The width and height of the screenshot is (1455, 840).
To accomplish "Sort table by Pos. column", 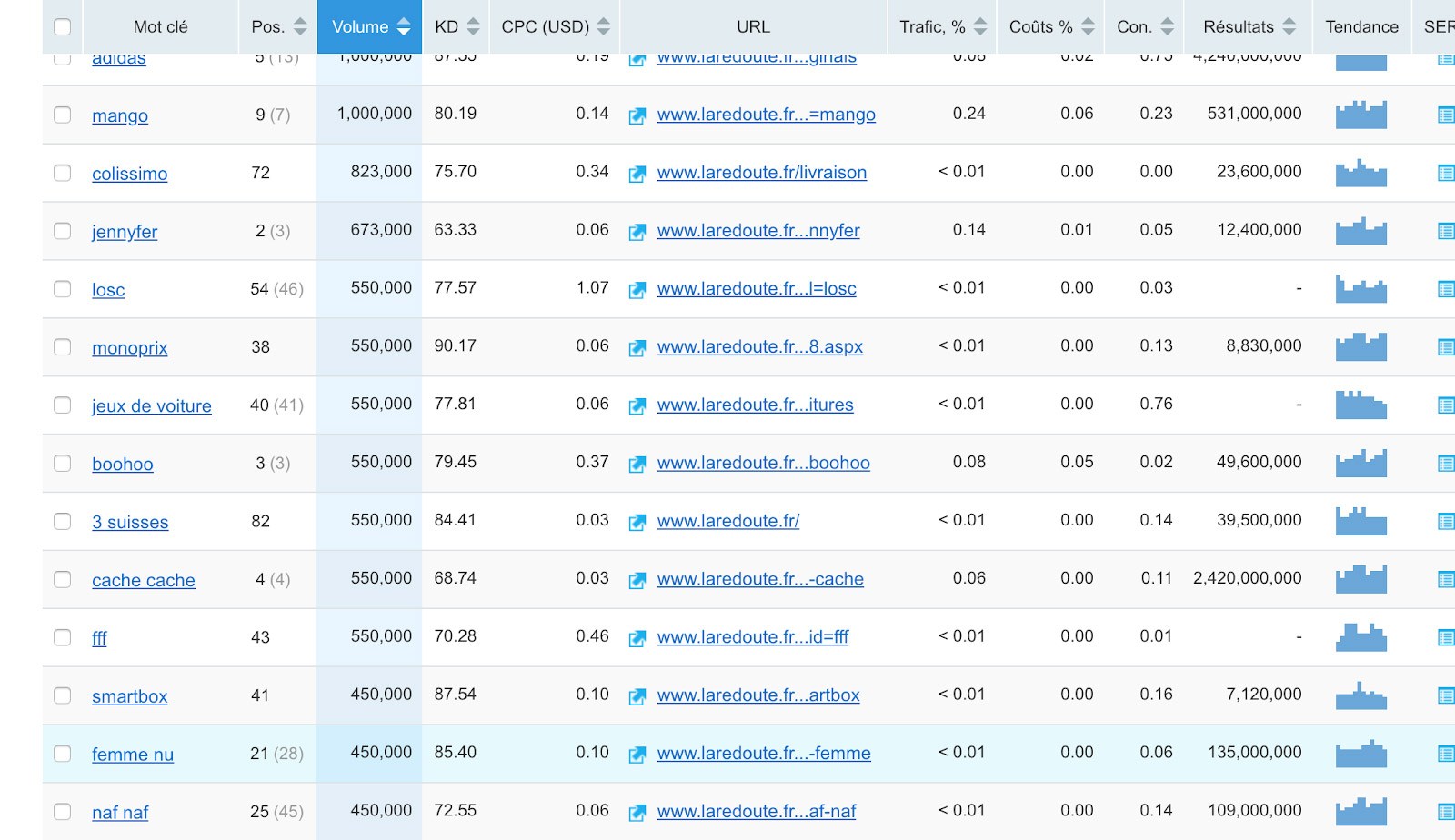I will [278, 27].
